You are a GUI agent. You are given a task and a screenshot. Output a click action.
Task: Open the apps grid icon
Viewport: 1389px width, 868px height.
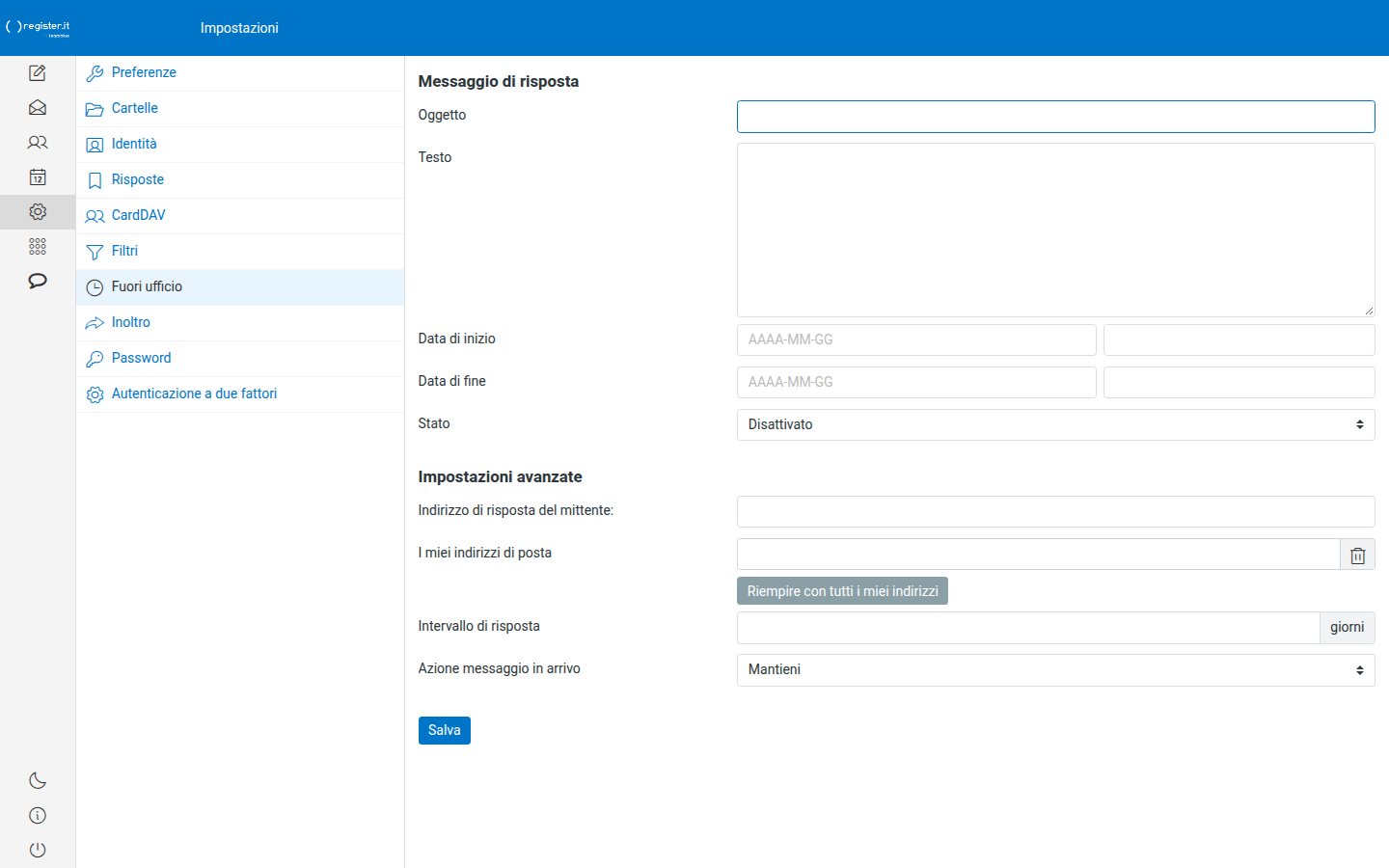click(38, 247)
